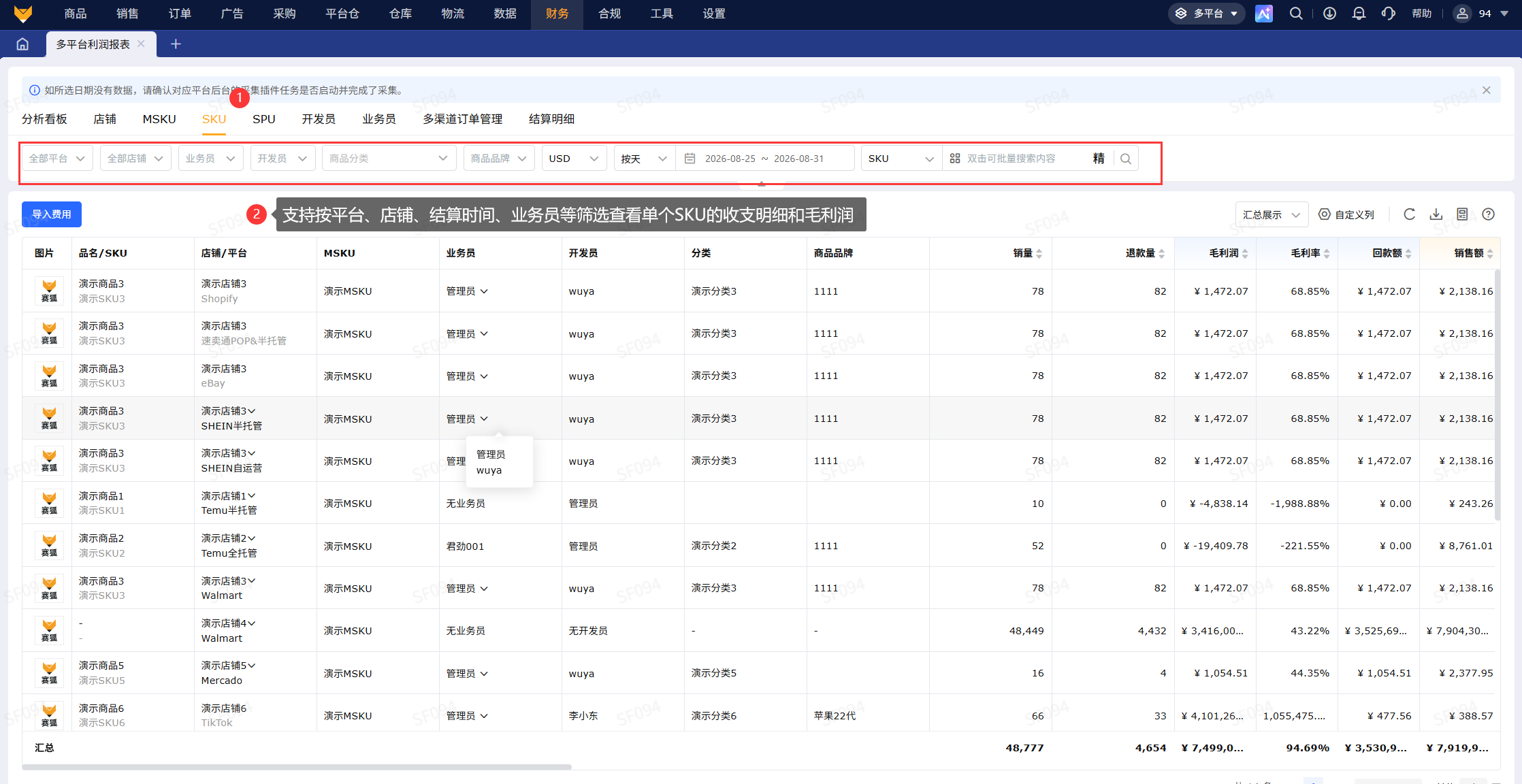Switch to the MSKU tab
1522x784 pixels.
coord(159,119)
